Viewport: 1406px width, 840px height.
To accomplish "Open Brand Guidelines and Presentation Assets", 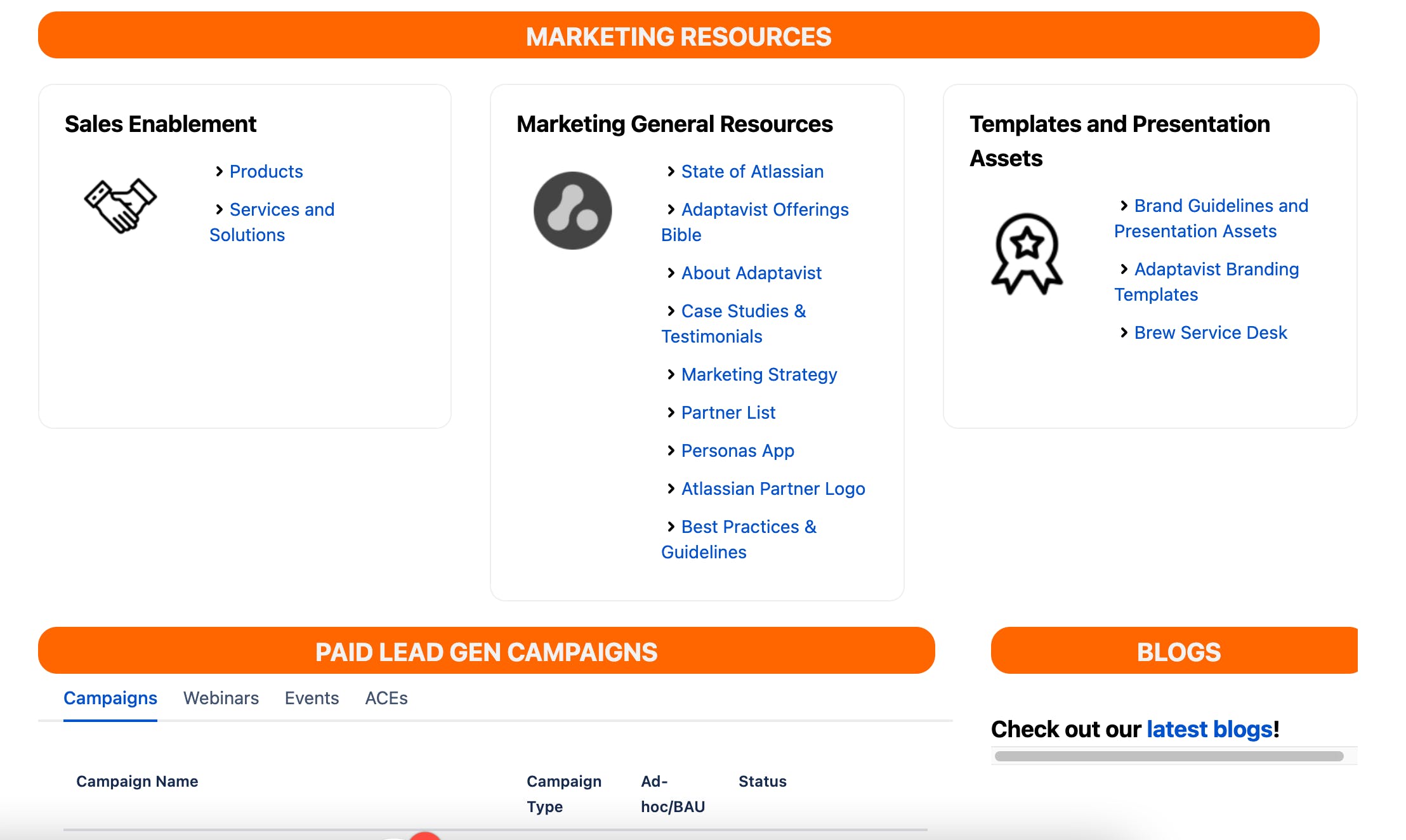I will 1221,206.
